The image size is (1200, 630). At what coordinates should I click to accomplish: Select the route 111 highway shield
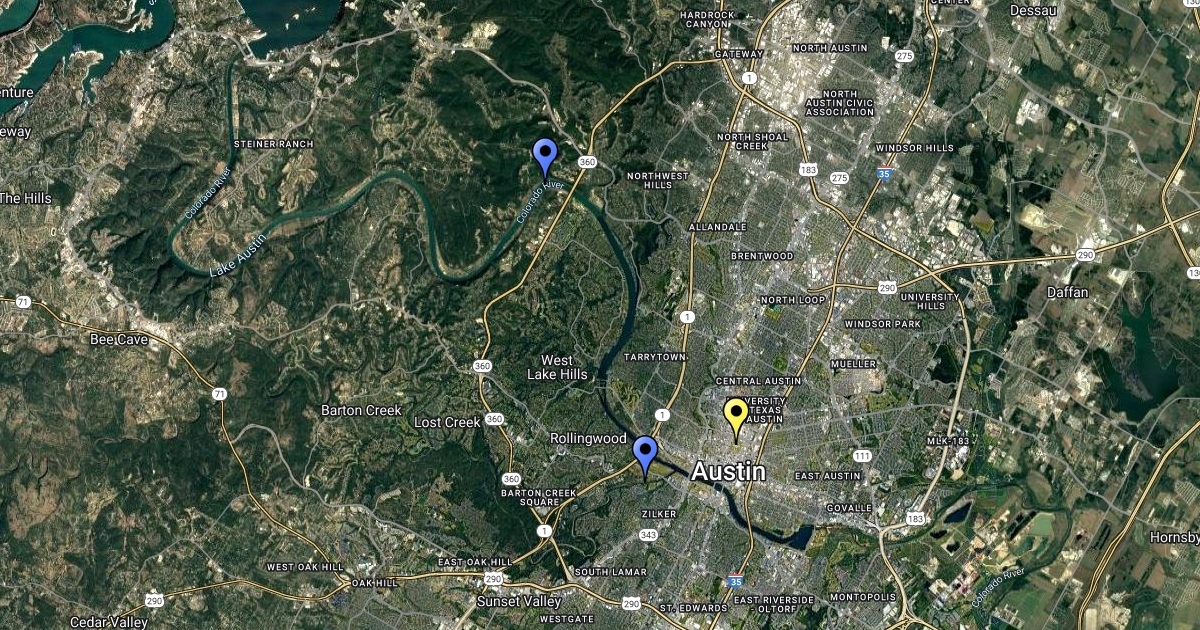coord(861,456)
